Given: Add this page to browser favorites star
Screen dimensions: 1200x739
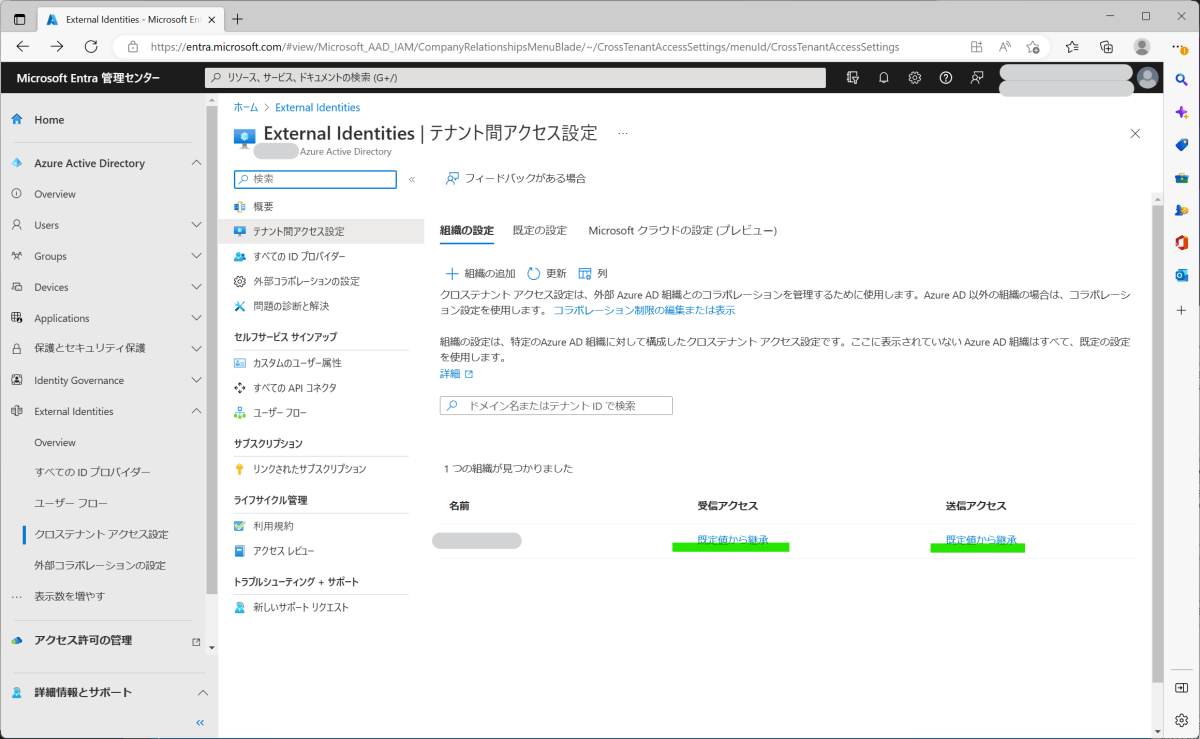Looking at the screenshot, I should (x=1033, y=46).
